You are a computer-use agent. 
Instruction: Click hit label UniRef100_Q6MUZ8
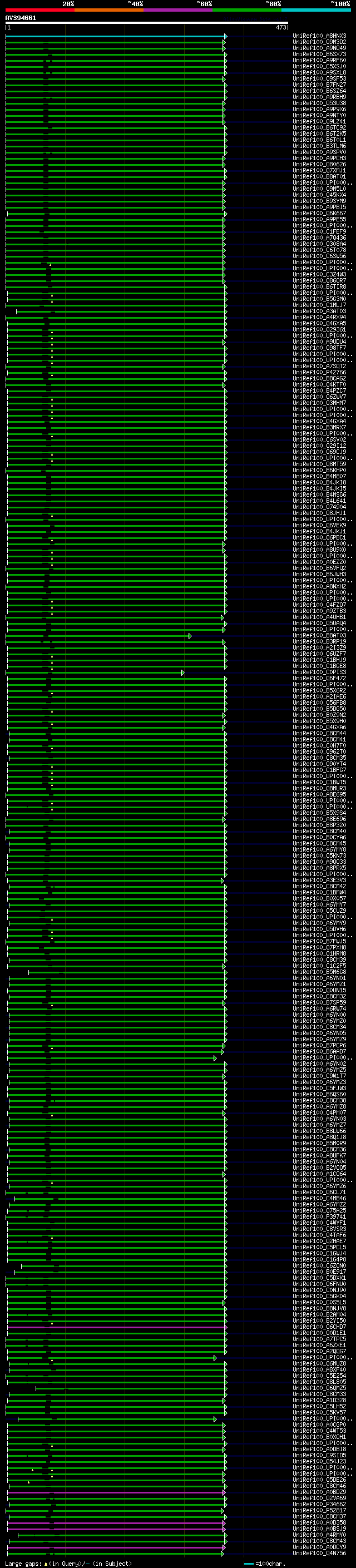(319, 1363)
